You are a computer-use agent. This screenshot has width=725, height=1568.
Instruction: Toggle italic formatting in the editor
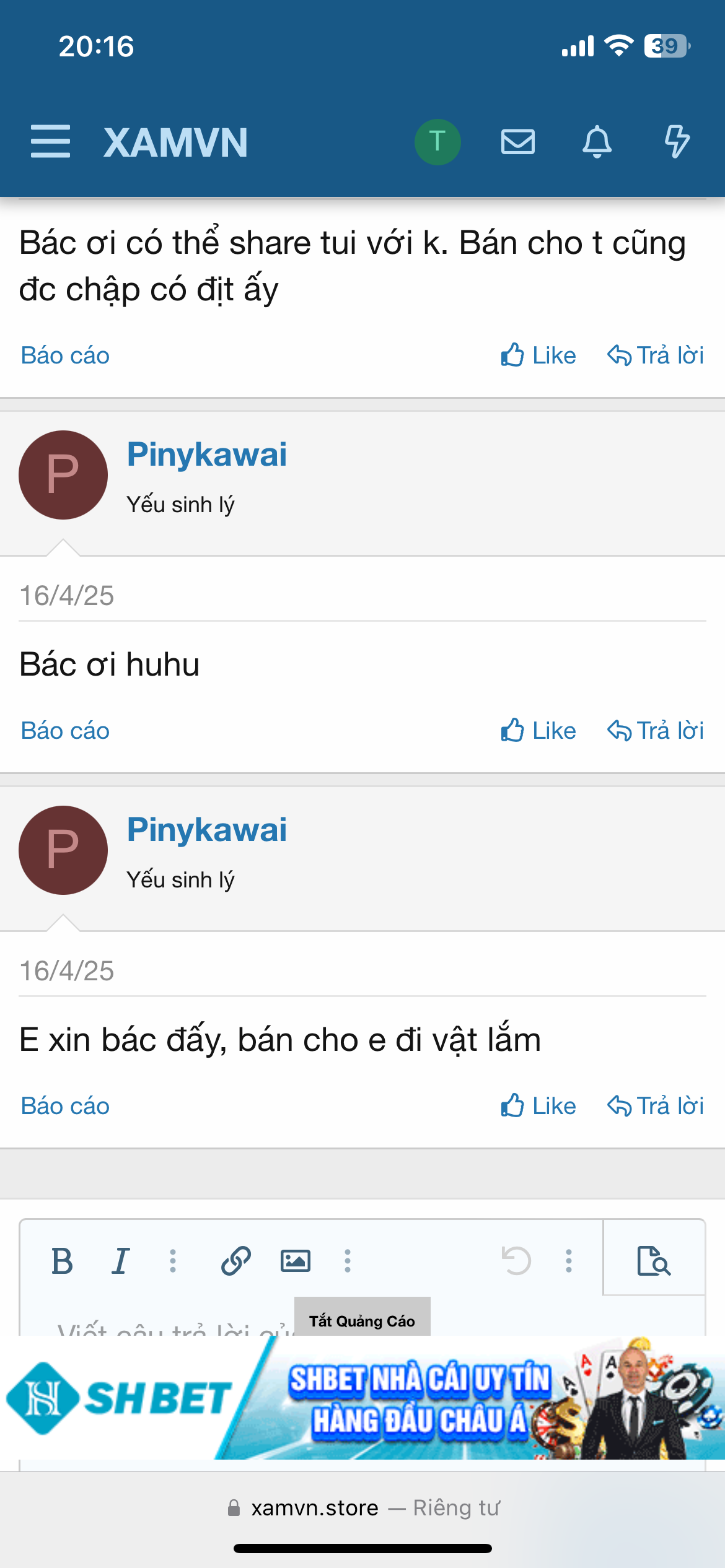click(121, 1261)
